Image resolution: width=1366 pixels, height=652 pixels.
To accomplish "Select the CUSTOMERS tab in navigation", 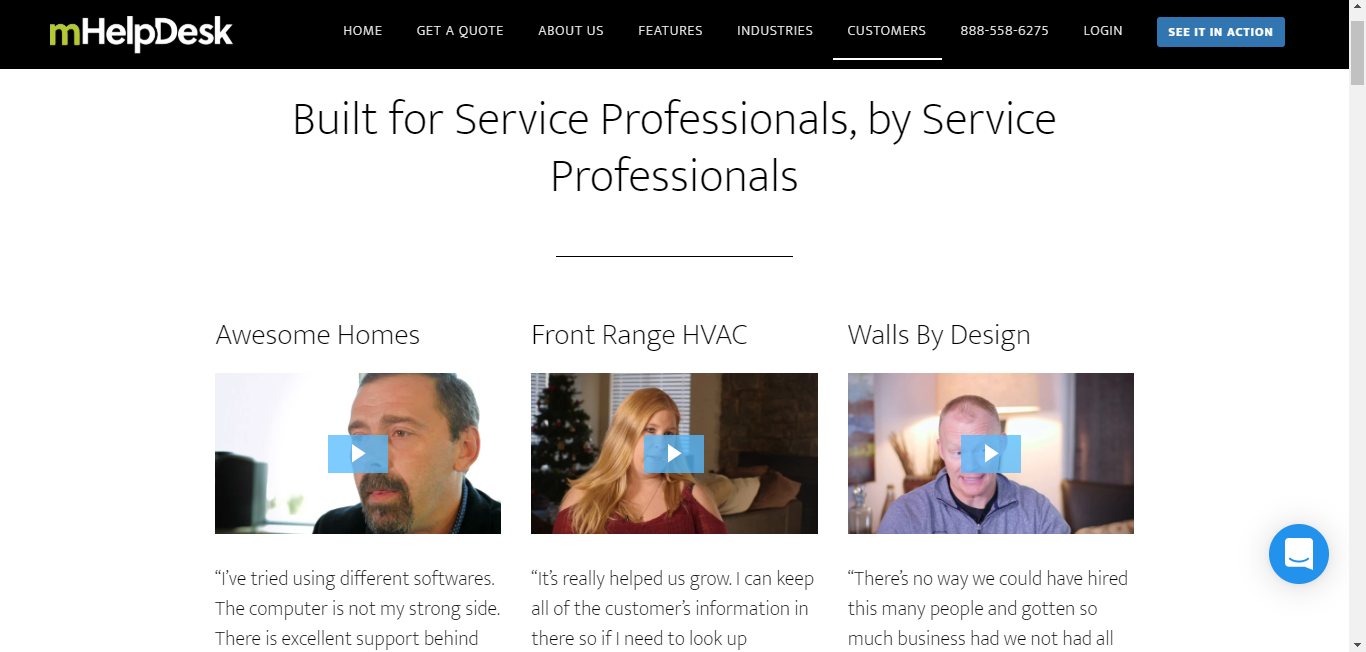I will (886, 30).
